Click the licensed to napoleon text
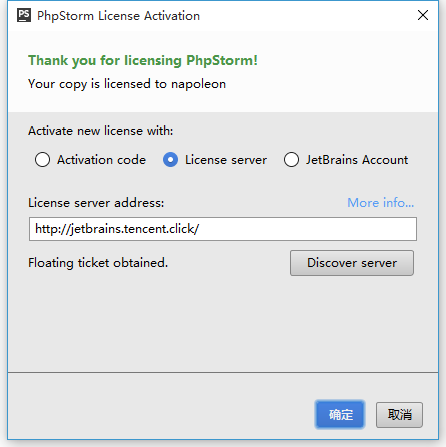This screenshot has width=446, height=447. pos(127,84)
